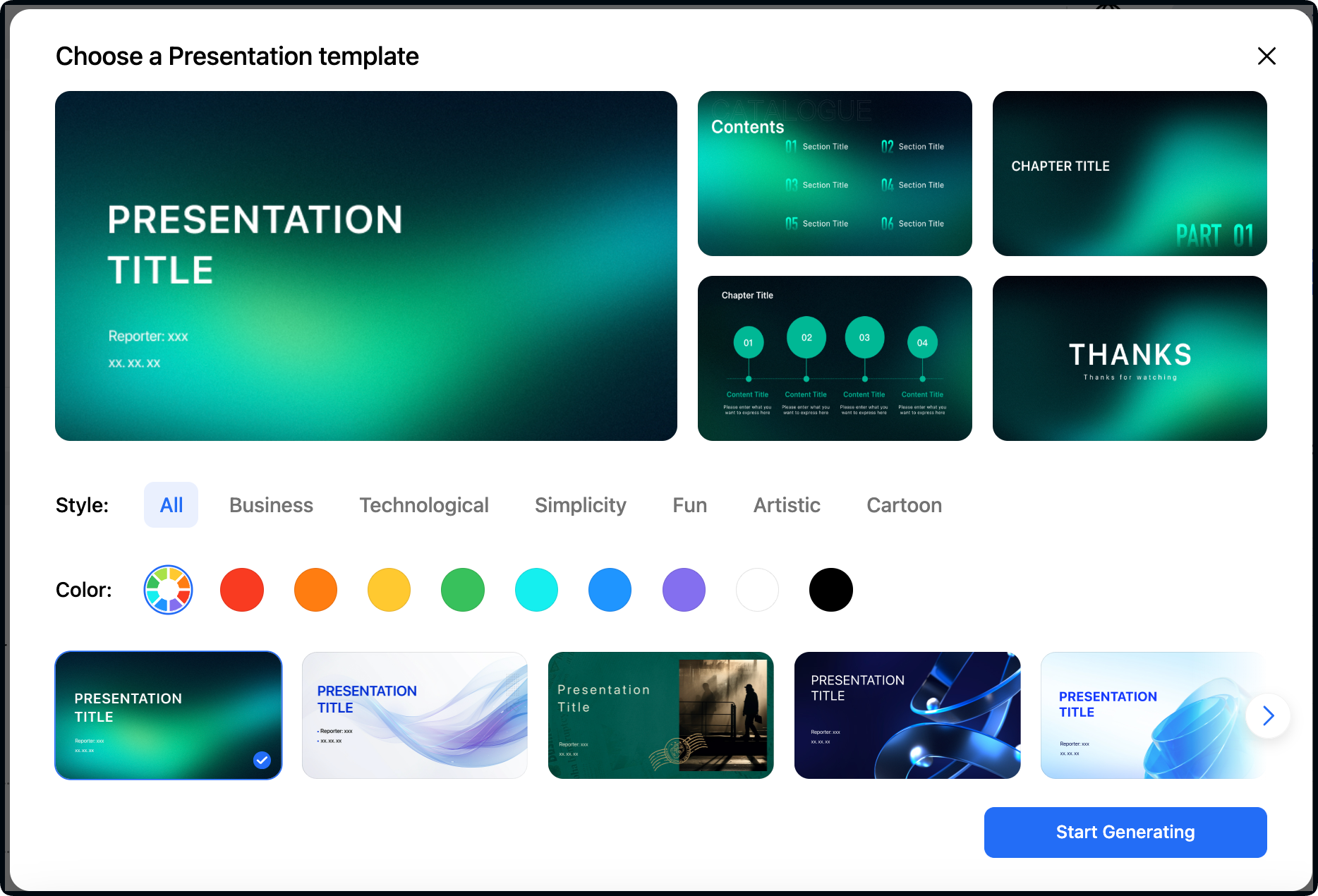Open the Contents slide preview
Viewport: 1318px width, 896px height.
click(835, 174)
